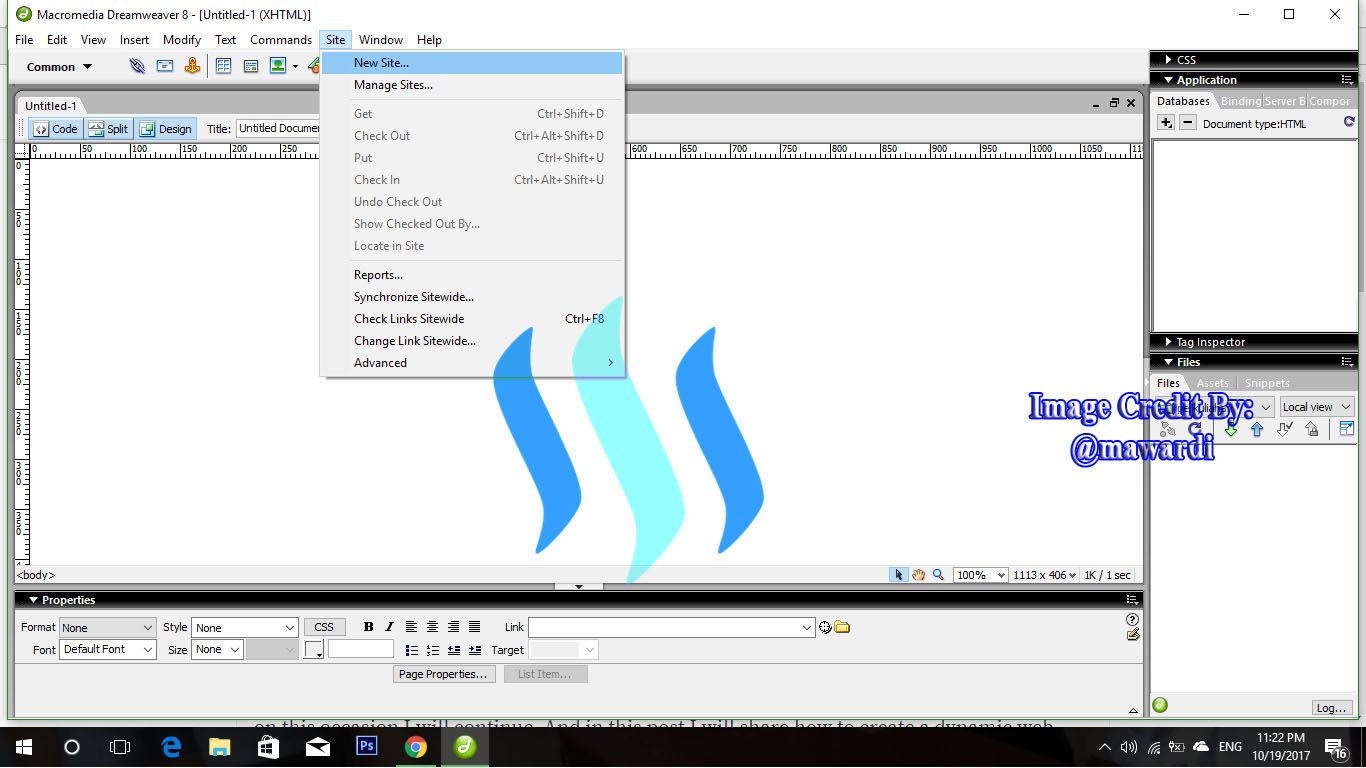Click the Point to File target icon
Image resolution: width=1366 pixels, height=768 pixels.
[825, 628]
